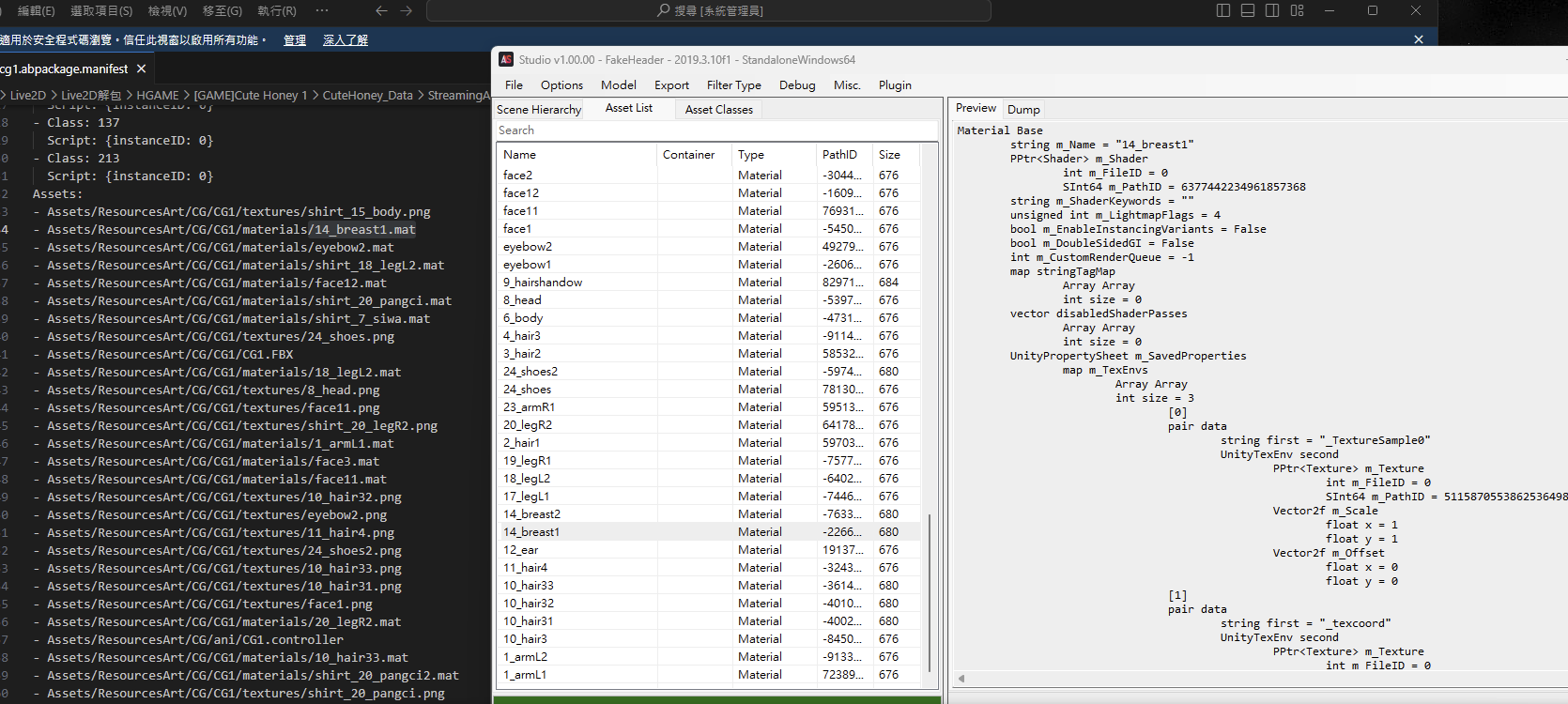Select the 14_breast1 asset row
The image size is (1568, 704).
click(709, 532)
